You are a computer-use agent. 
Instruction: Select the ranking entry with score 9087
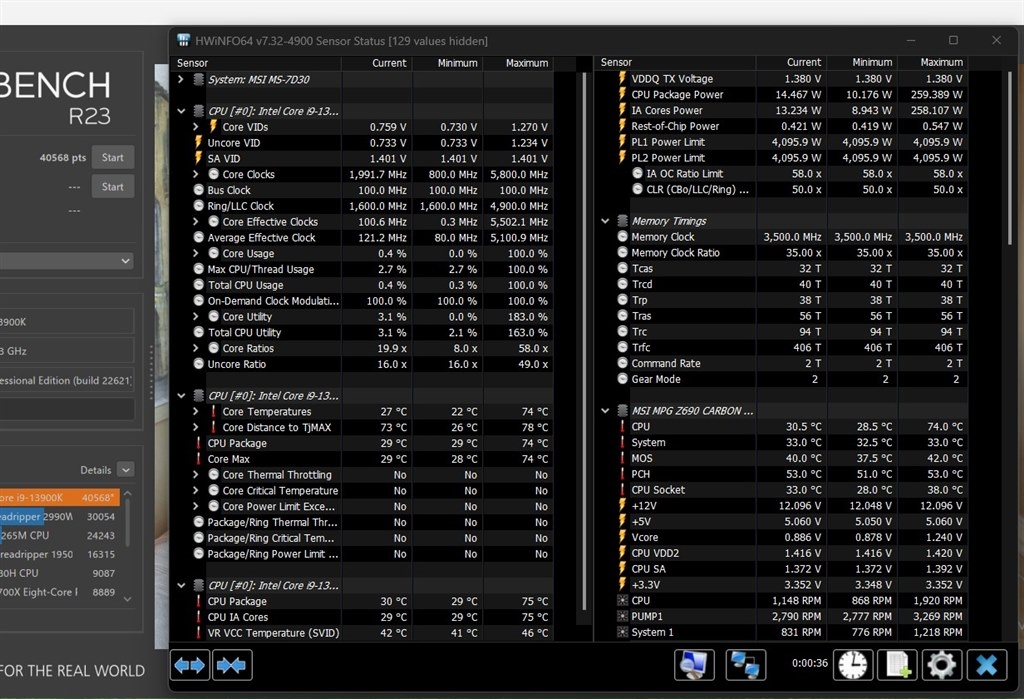click(x=59, y=574)
